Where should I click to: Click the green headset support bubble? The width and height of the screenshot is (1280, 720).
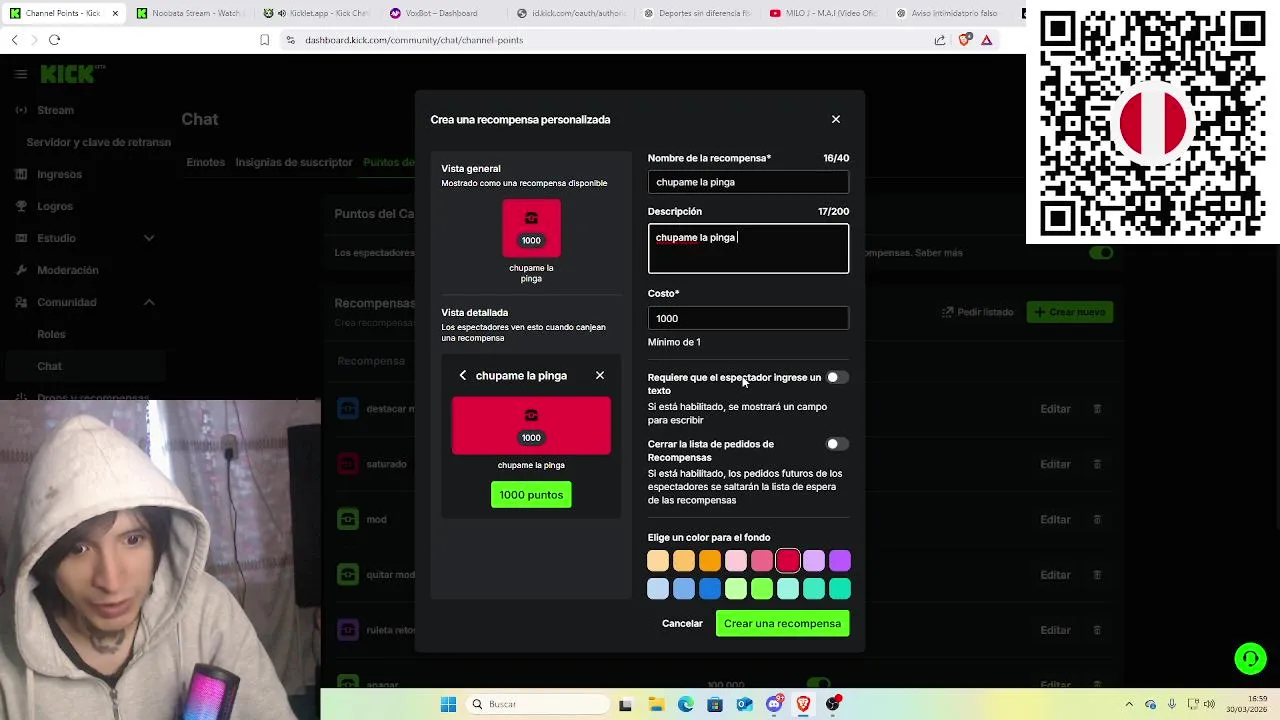point(1250,658)
